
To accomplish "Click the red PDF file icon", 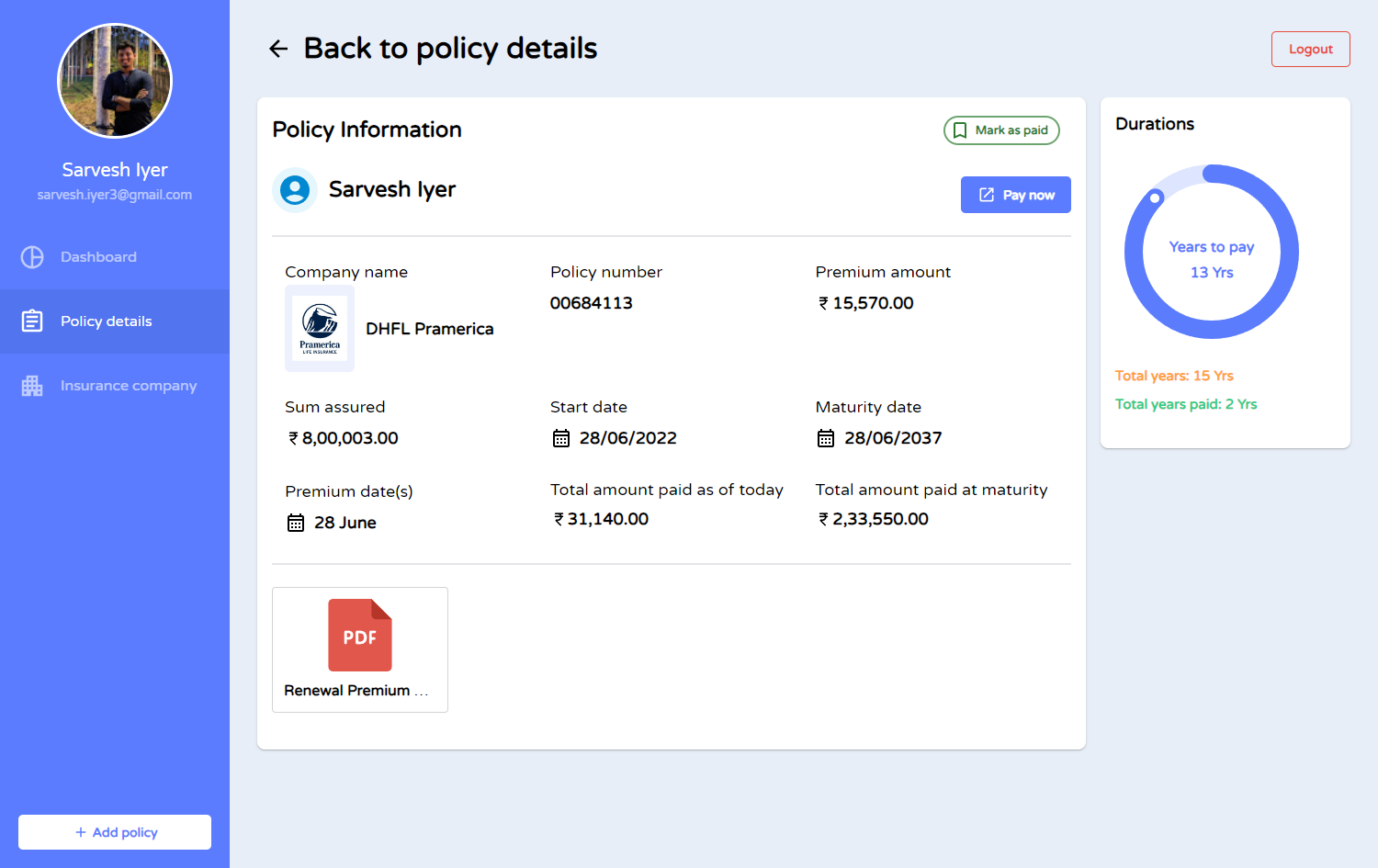I will click(360, 635).
